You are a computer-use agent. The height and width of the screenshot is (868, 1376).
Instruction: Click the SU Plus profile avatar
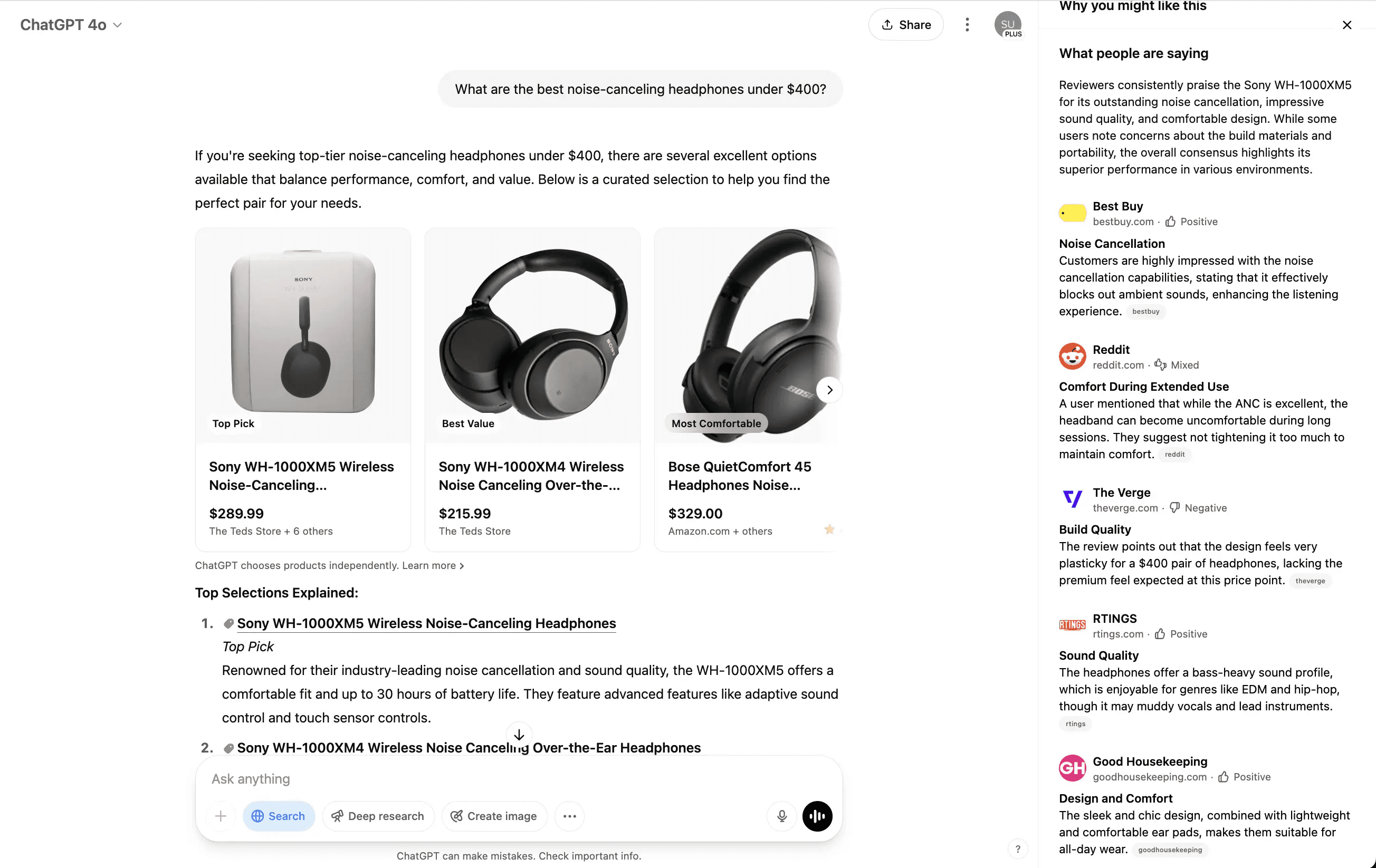tap(1008, 25)
